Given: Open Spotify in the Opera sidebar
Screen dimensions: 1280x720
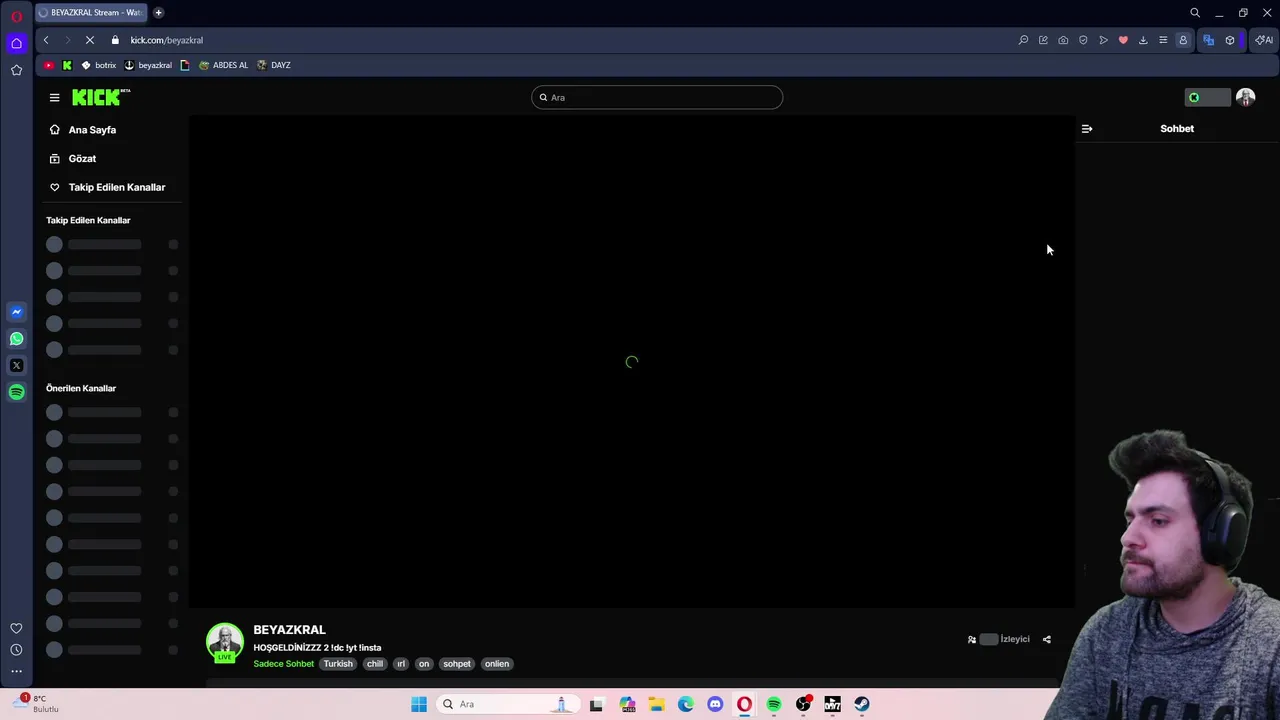Looking at the screenshot, I should click(16, 392).
